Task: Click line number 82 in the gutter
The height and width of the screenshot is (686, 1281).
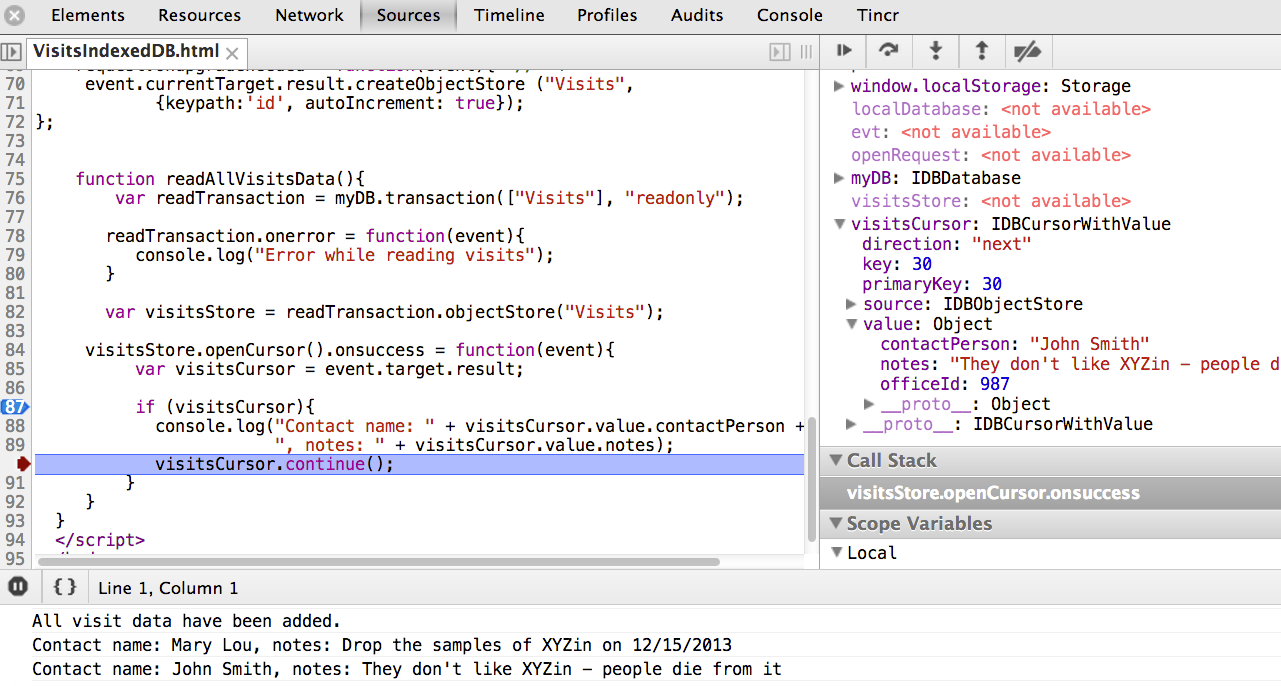Action: click(x=15, y=312)
